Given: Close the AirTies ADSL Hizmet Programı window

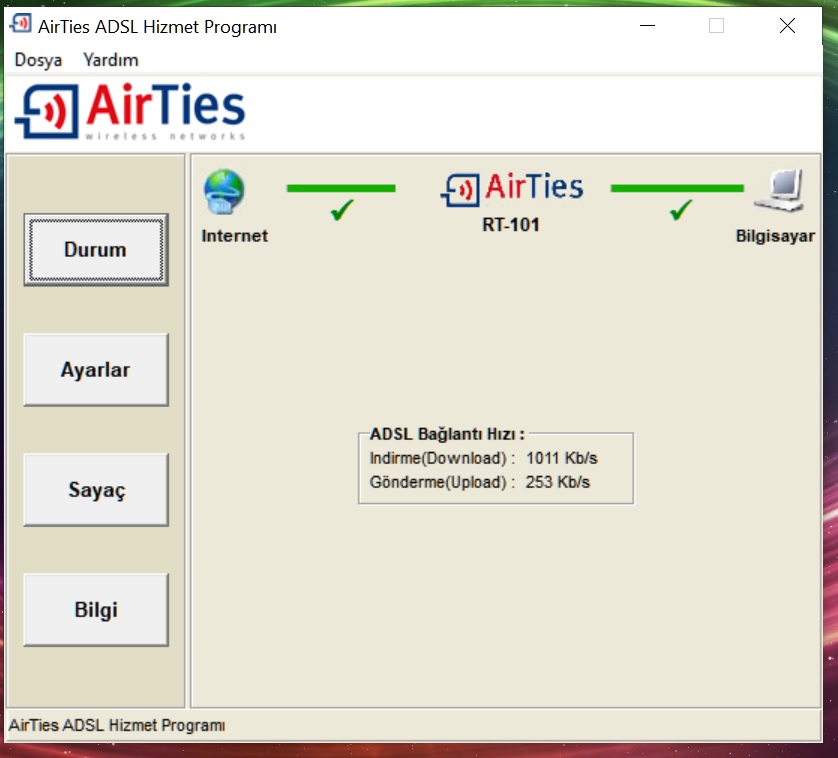Looking at the screenshot, I should coord(787,25).
